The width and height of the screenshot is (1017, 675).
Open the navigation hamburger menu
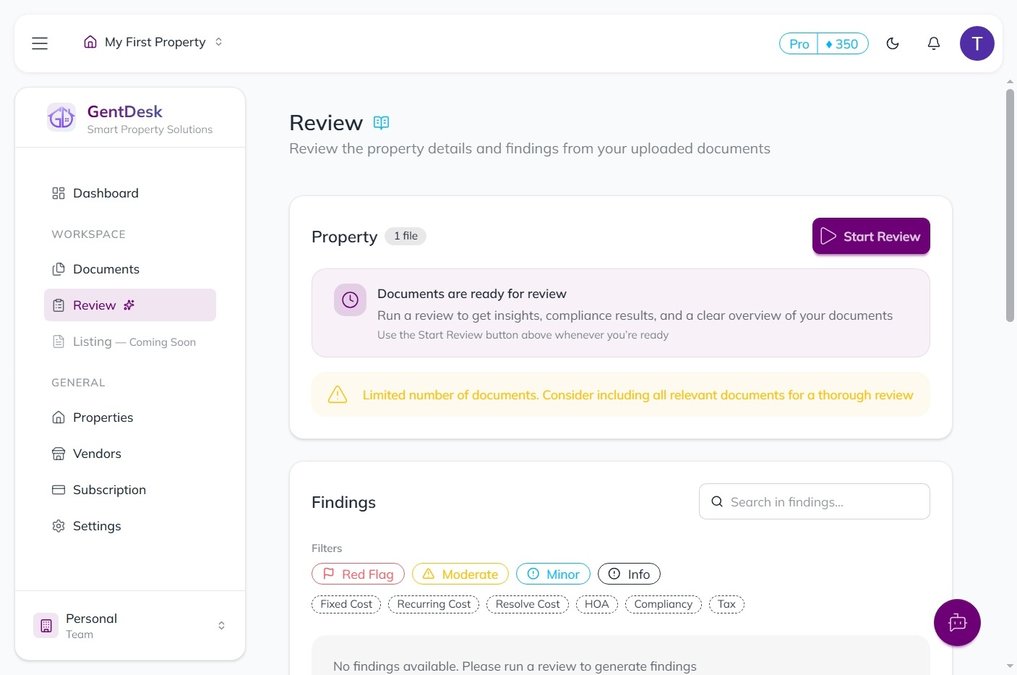(x=39, y=42)
